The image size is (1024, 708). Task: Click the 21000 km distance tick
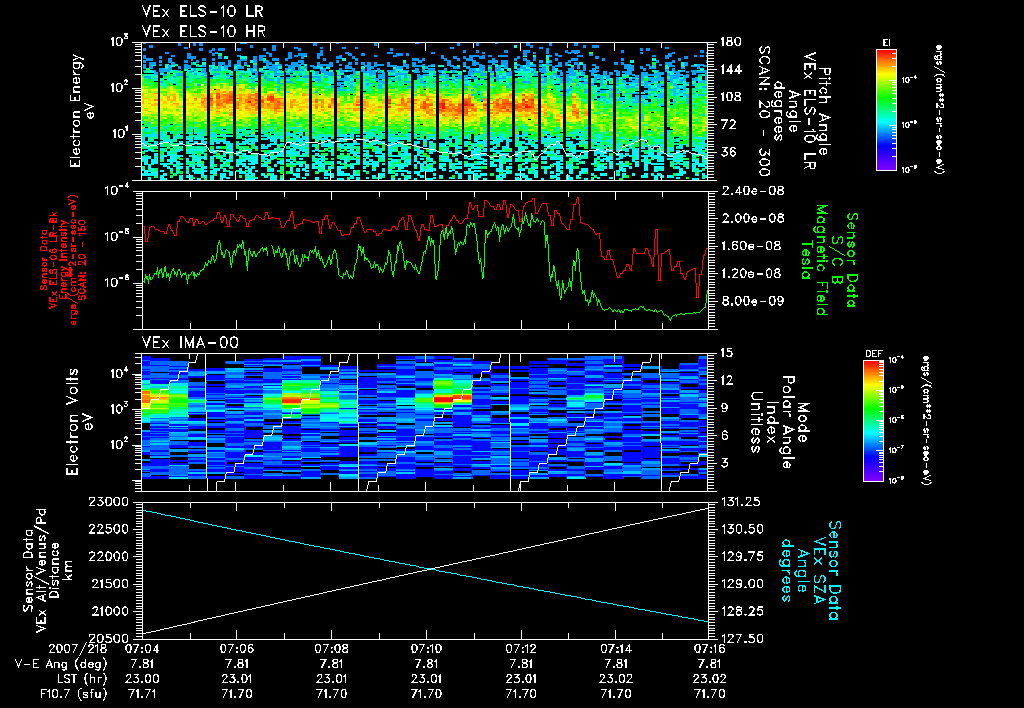(x=110, y=611)
